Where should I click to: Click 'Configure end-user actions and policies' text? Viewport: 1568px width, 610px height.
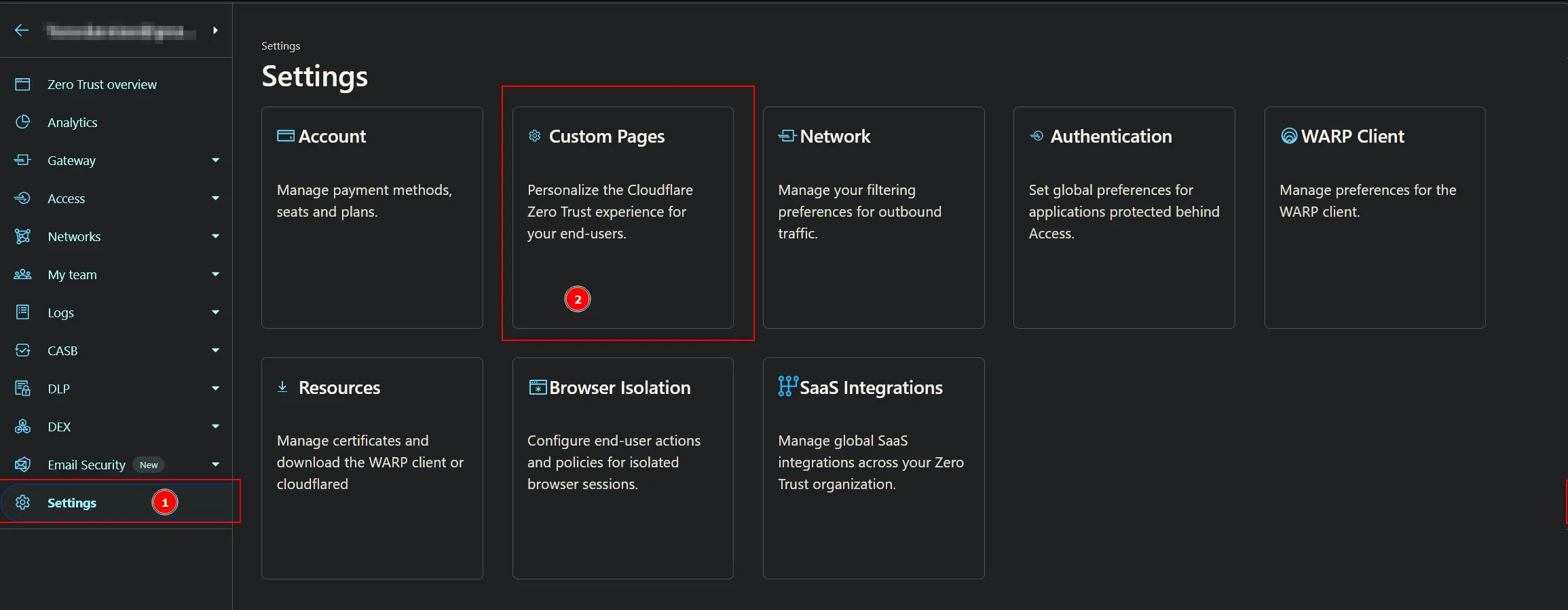[614, 463]
